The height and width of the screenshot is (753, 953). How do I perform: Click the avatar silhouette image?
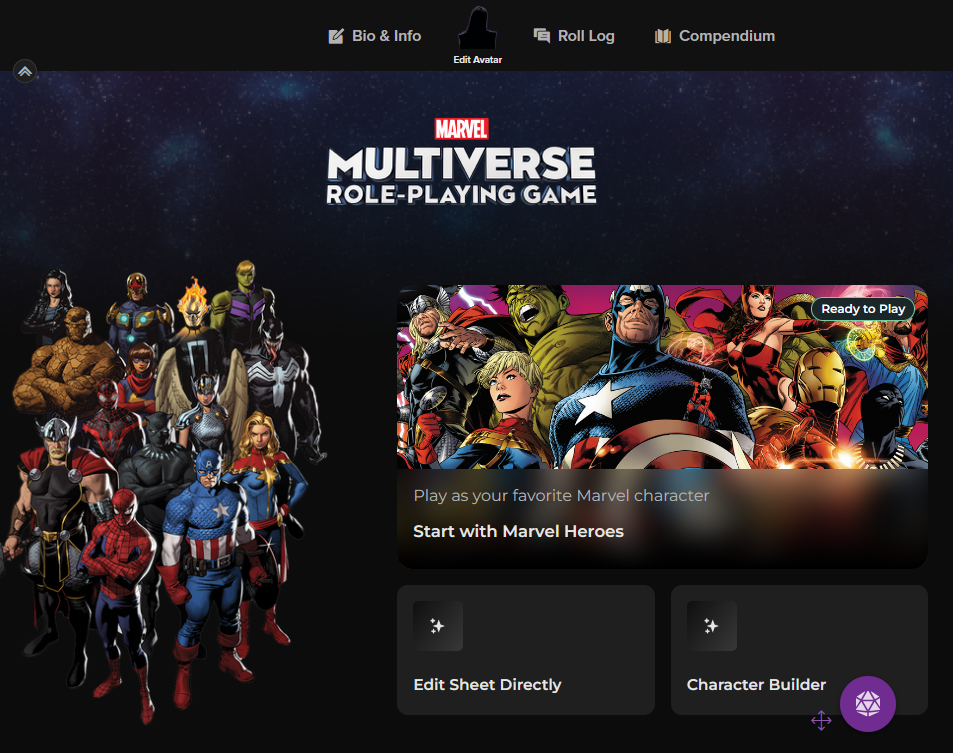pyautogui.click(x=477, y=27)
